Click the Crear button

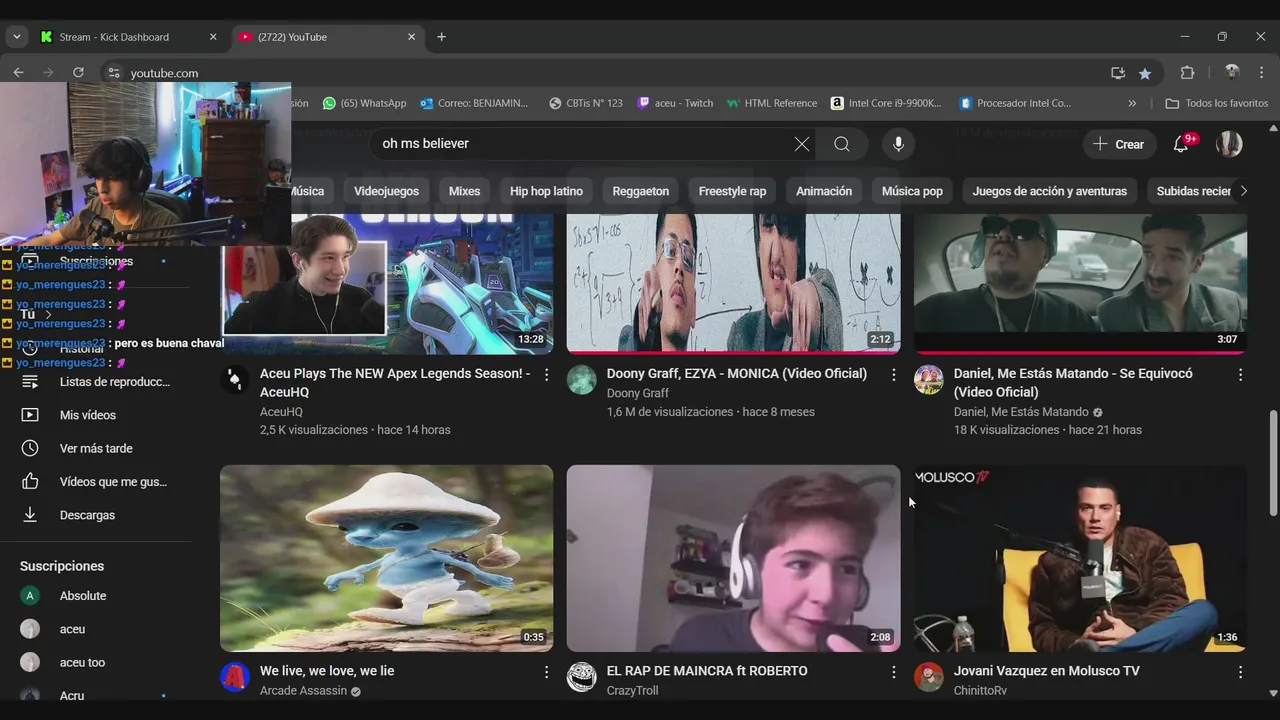[1119, 144]
